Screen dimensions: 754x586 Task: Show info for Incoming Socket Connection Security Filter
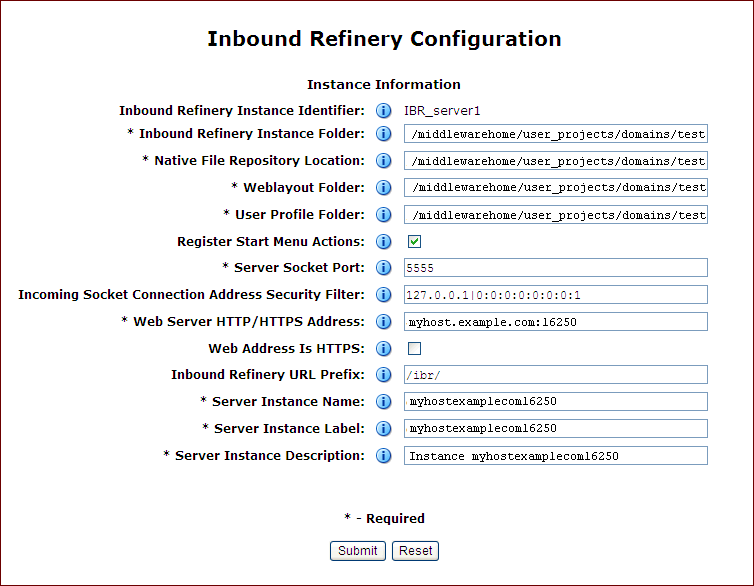coord(383,295)
